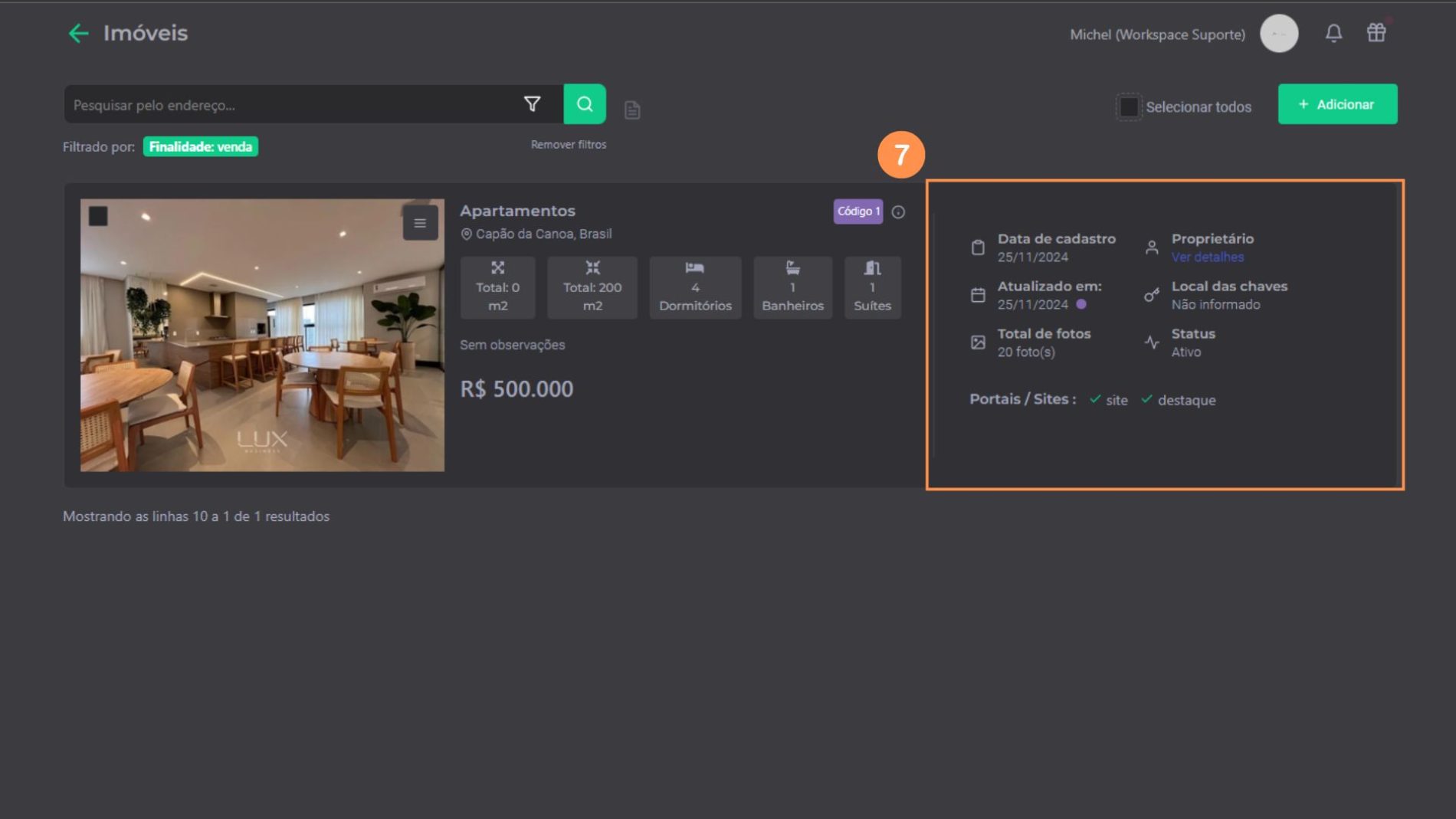1456x819 pixels.
Task: Click the checkmark beside site
Action: [1095, 399]
